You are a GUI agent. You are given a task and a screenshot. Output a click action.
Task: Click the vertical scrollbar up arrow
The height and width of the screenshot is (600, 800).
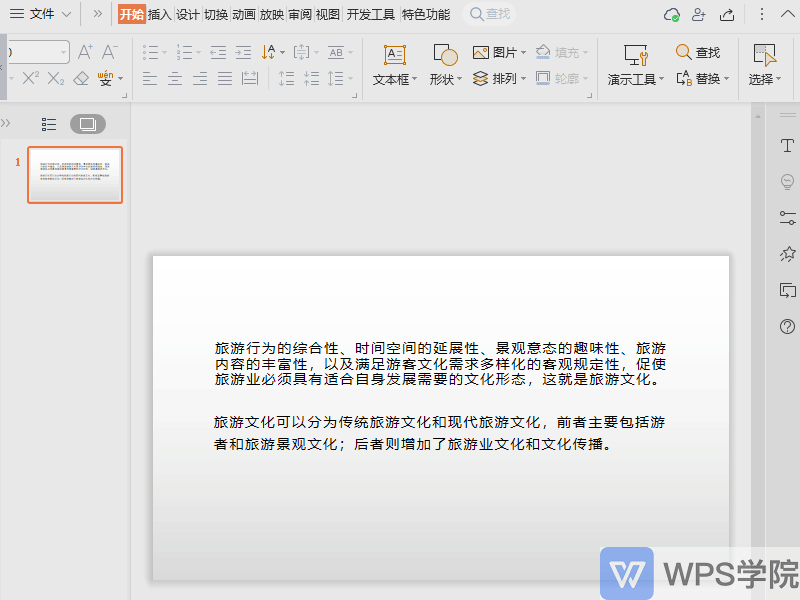(x=758, y=117)
